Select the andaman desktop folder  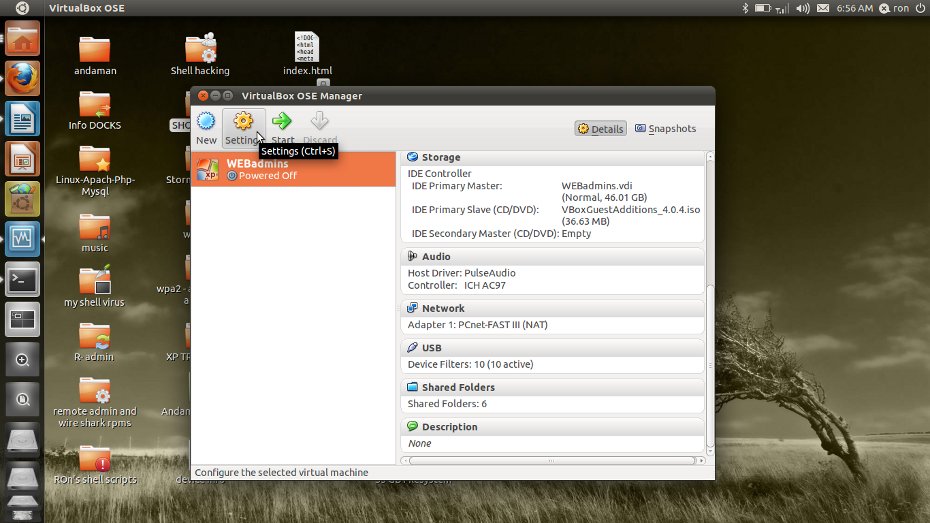click(95, 56)
